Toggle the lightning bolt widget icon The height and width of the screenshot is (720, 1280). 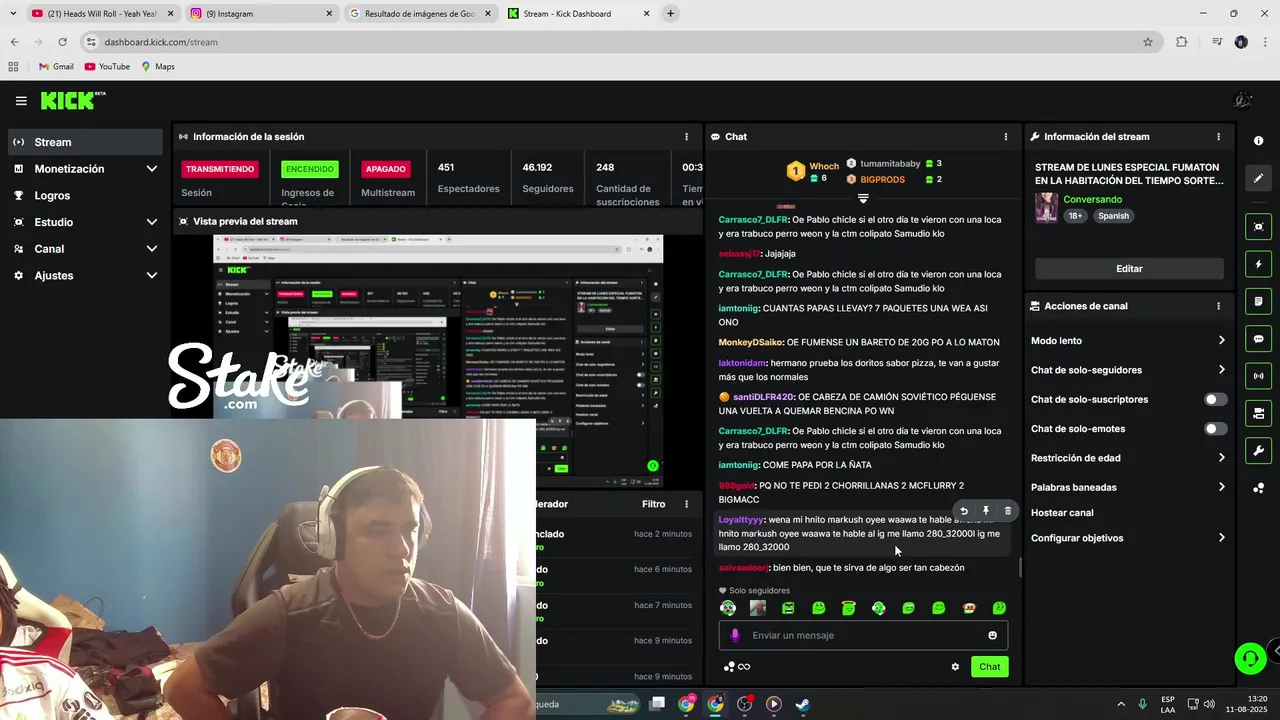1258,265
